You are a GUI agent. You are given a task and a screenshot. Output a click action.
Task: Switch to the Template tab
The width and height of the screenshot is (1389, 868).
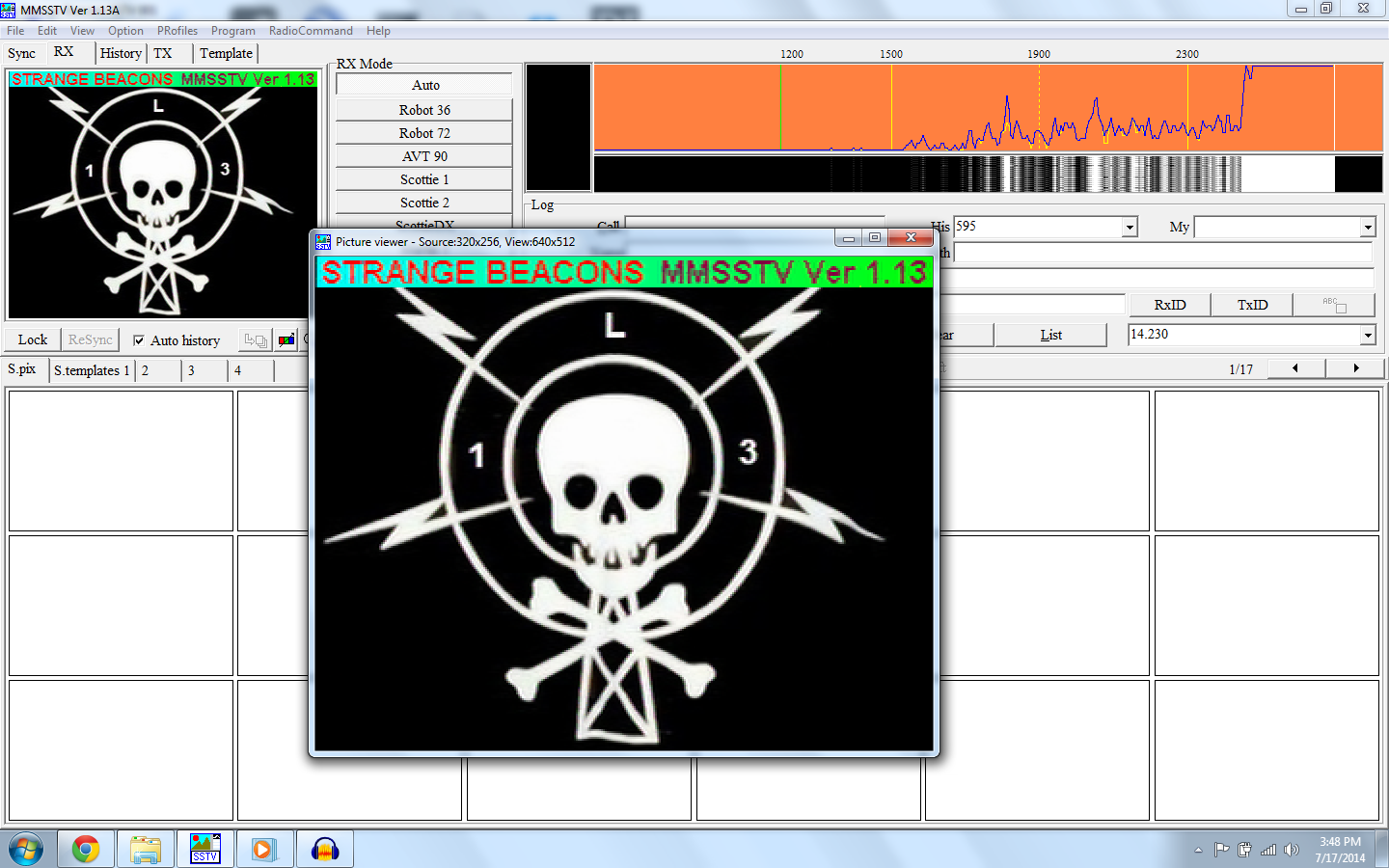[x=226, y=53]
